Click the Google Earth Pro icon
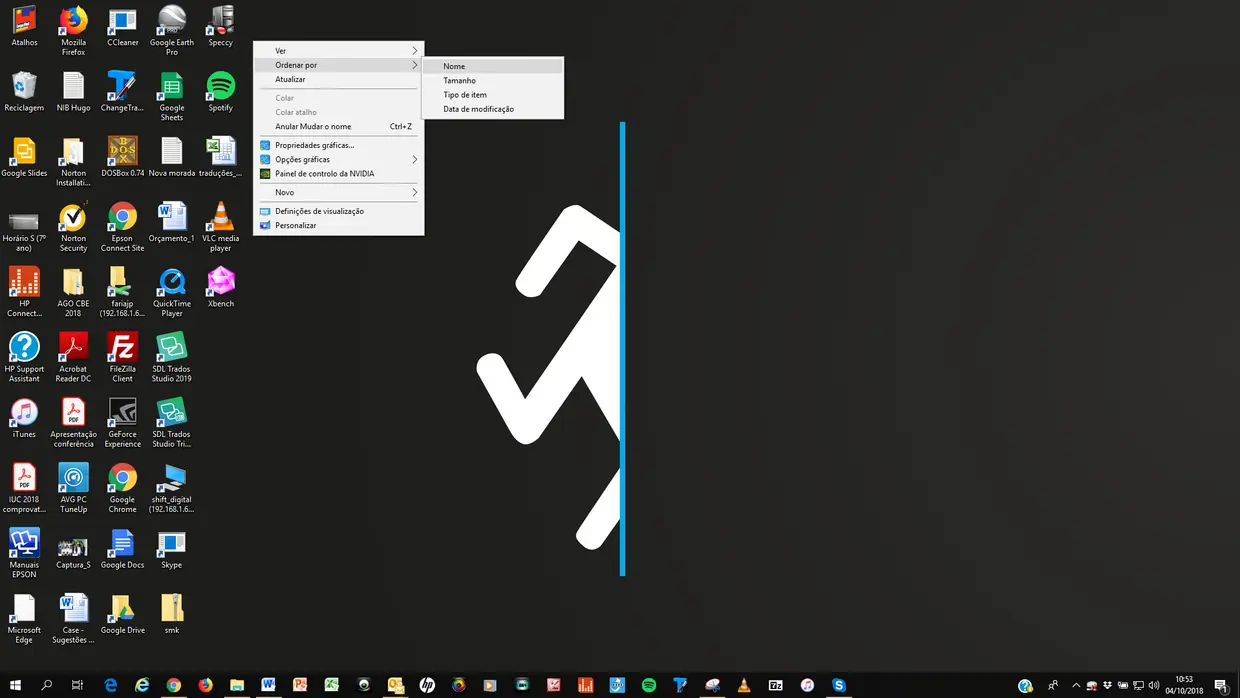 point(172,24)
